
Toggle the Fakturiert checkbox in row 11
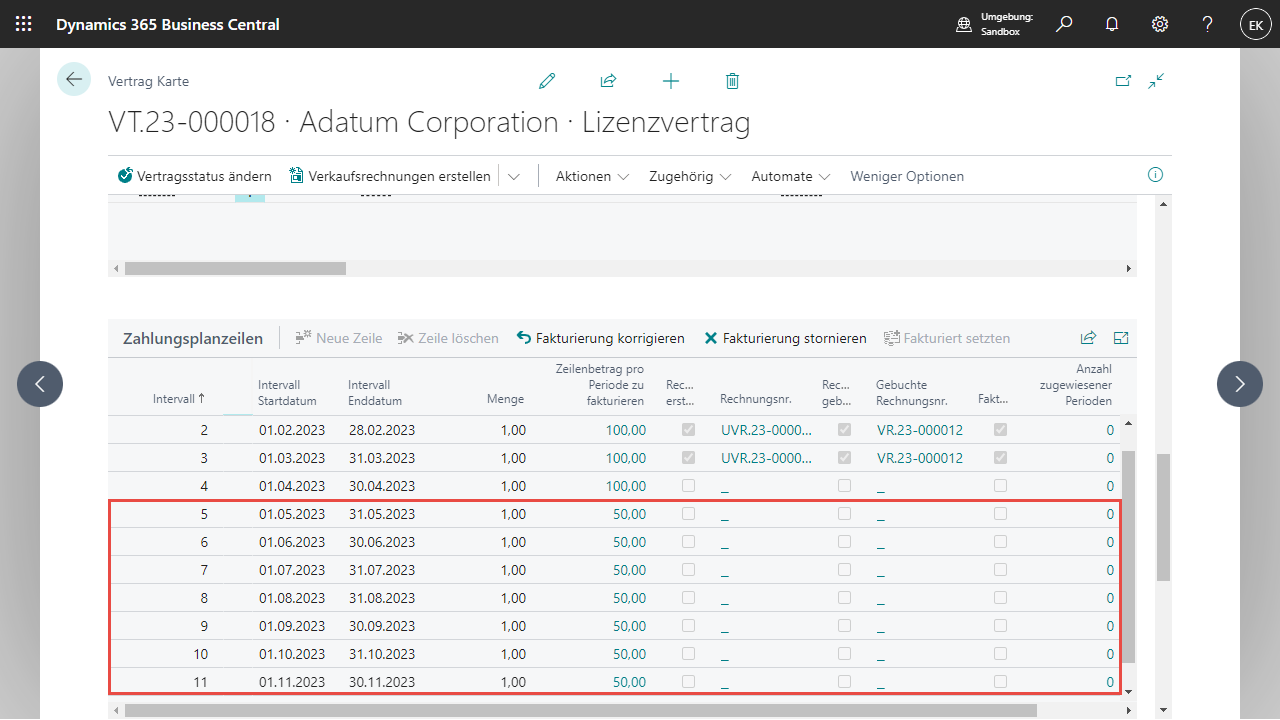1001,681
